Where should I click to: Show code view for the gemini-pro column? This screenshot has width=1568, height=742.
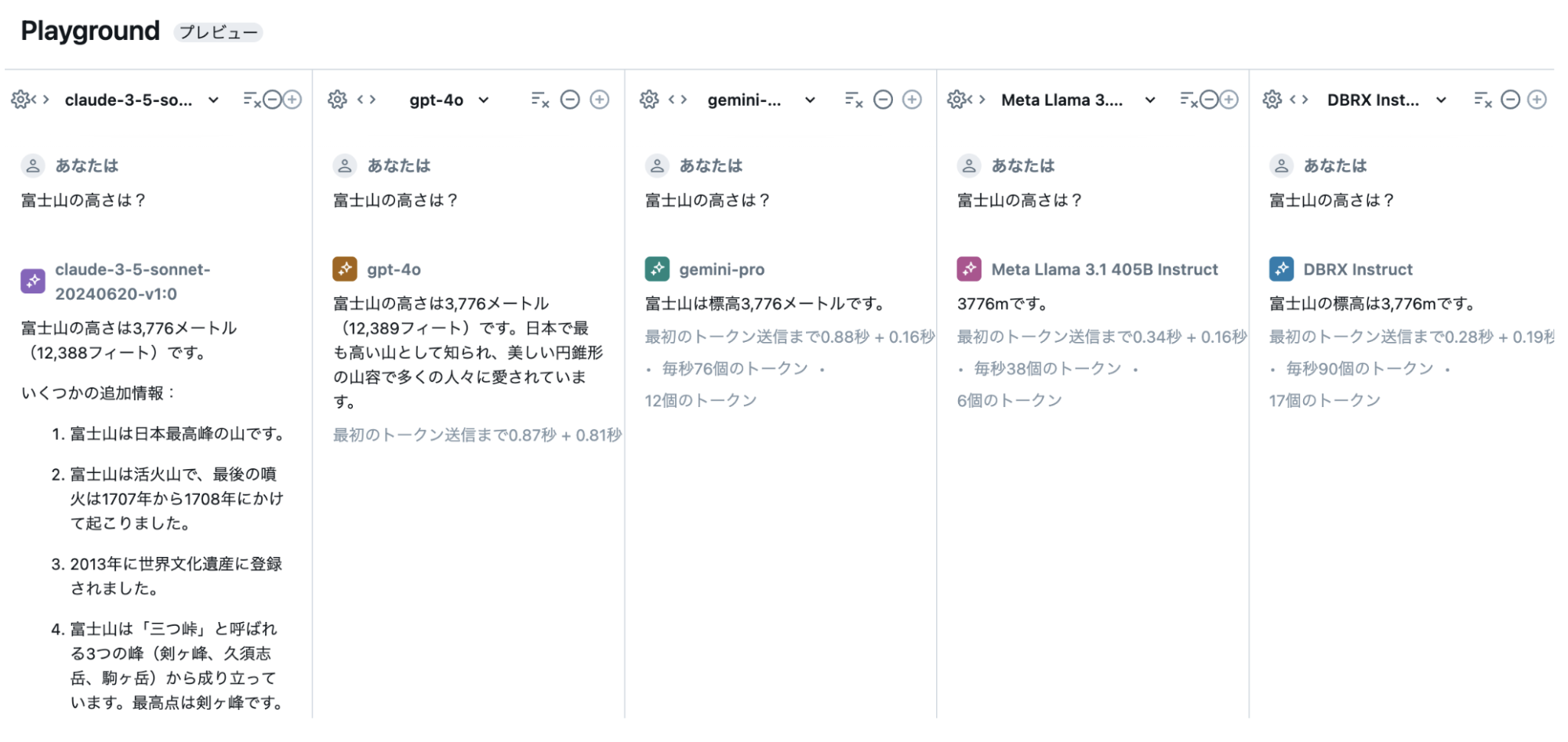tap(677, 100)
